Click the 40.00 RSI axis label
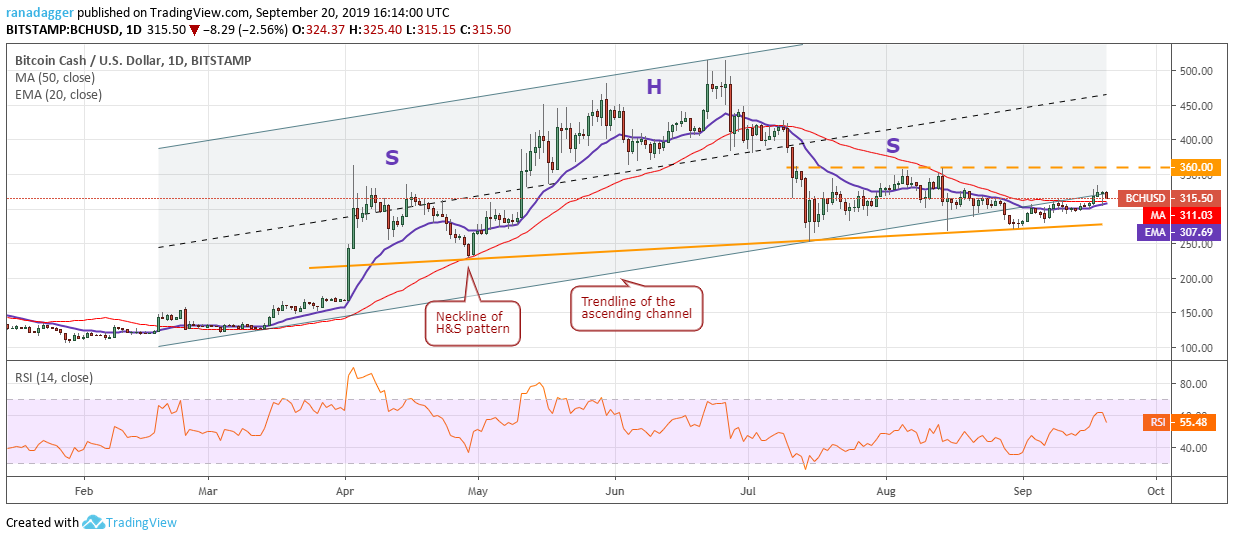1234x540 pixels. pos(1196,448)
